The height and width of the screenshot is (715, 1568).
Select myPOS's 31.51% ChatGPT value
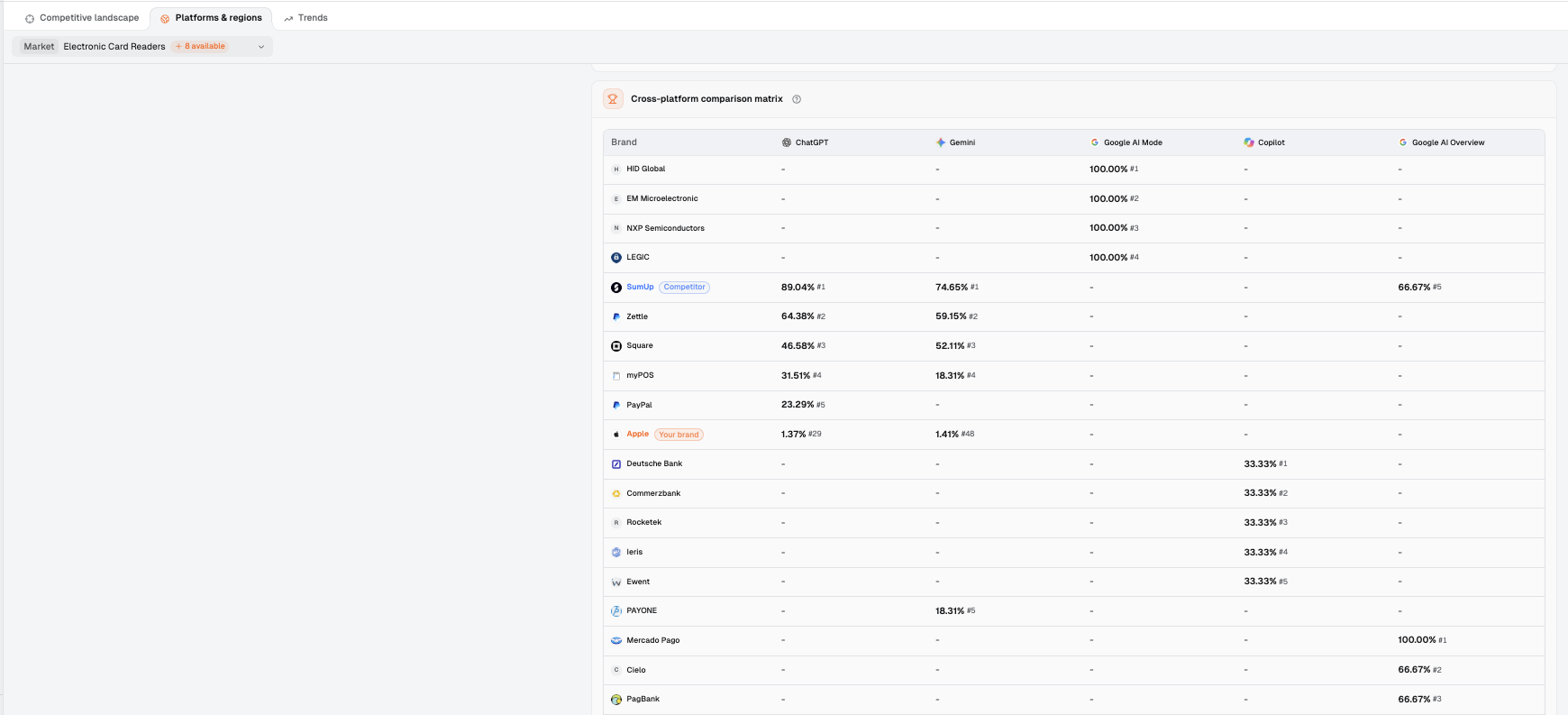tap(796, 376)
